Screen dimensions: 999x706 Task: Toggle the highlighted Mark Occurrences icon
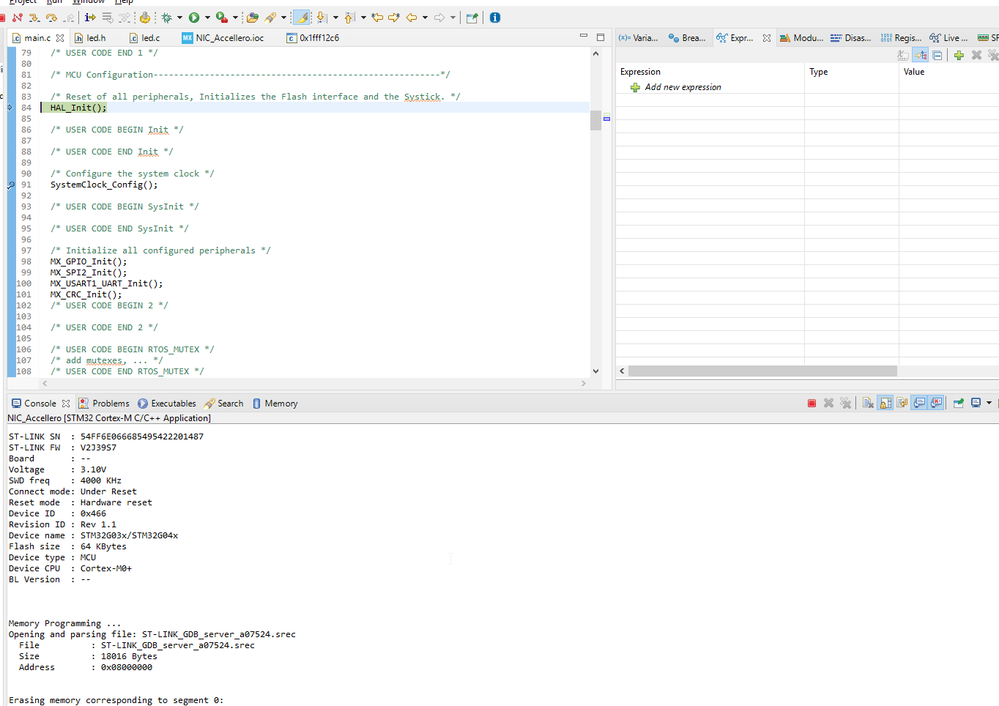(x=301, y=17)
